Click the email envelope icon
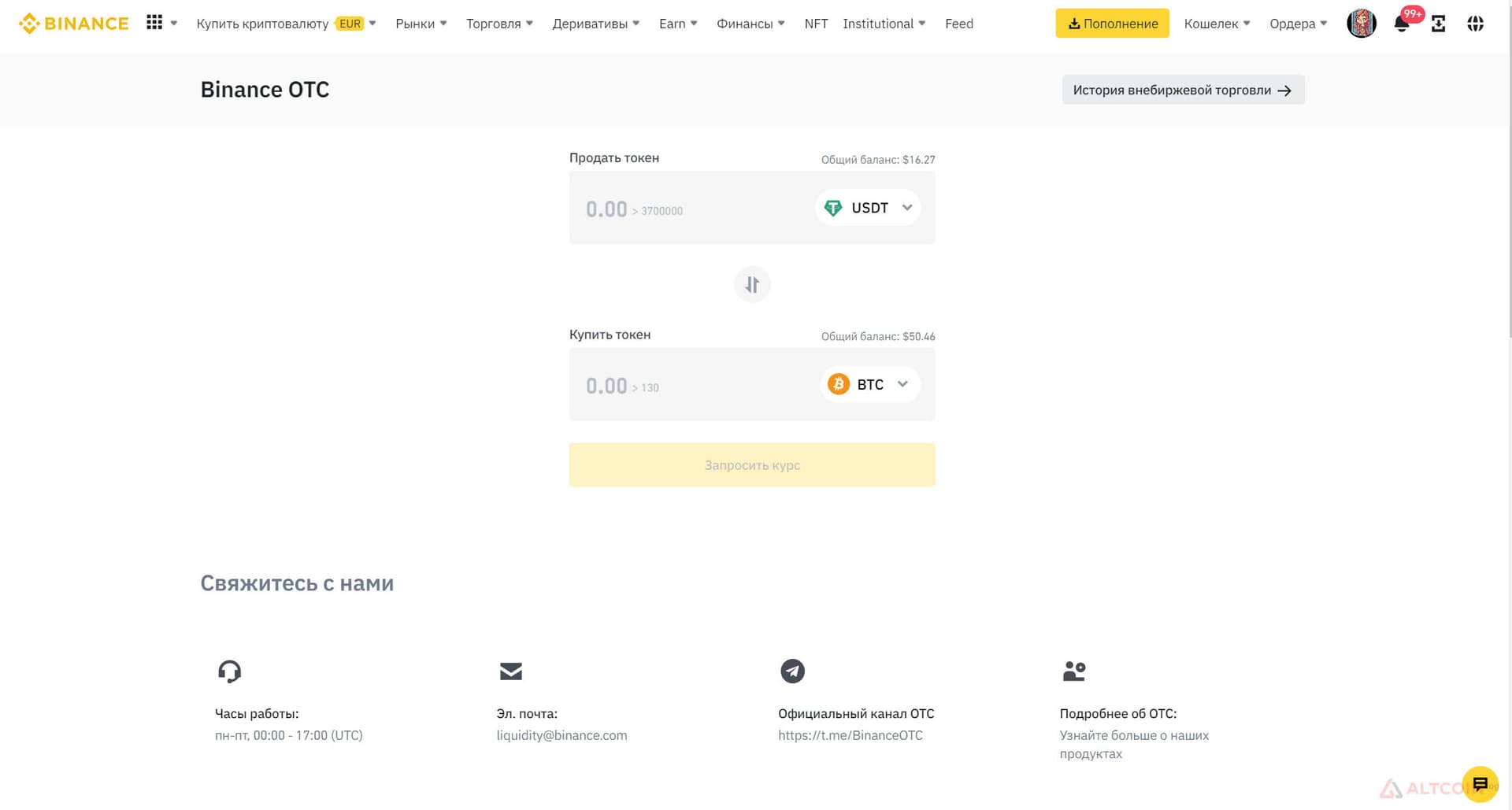 point(511,671)
